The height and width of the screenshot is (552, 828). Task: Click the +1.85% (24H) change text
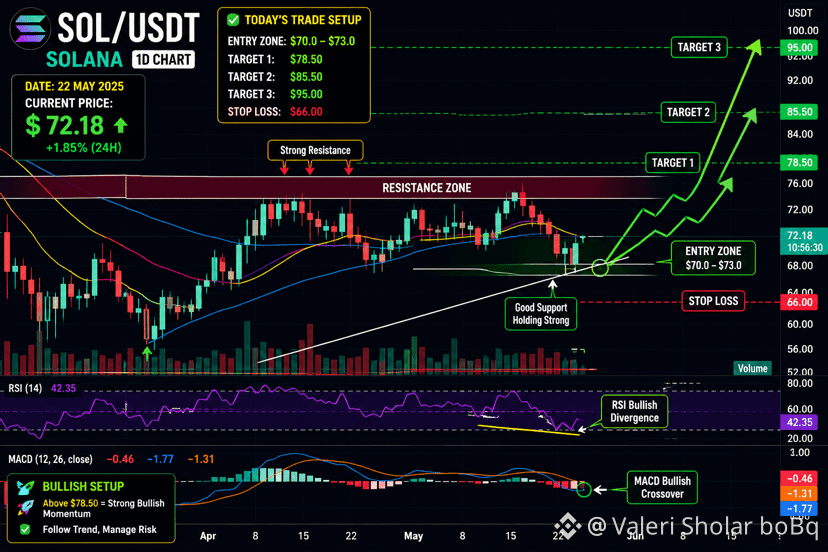(x=83, y=148)
